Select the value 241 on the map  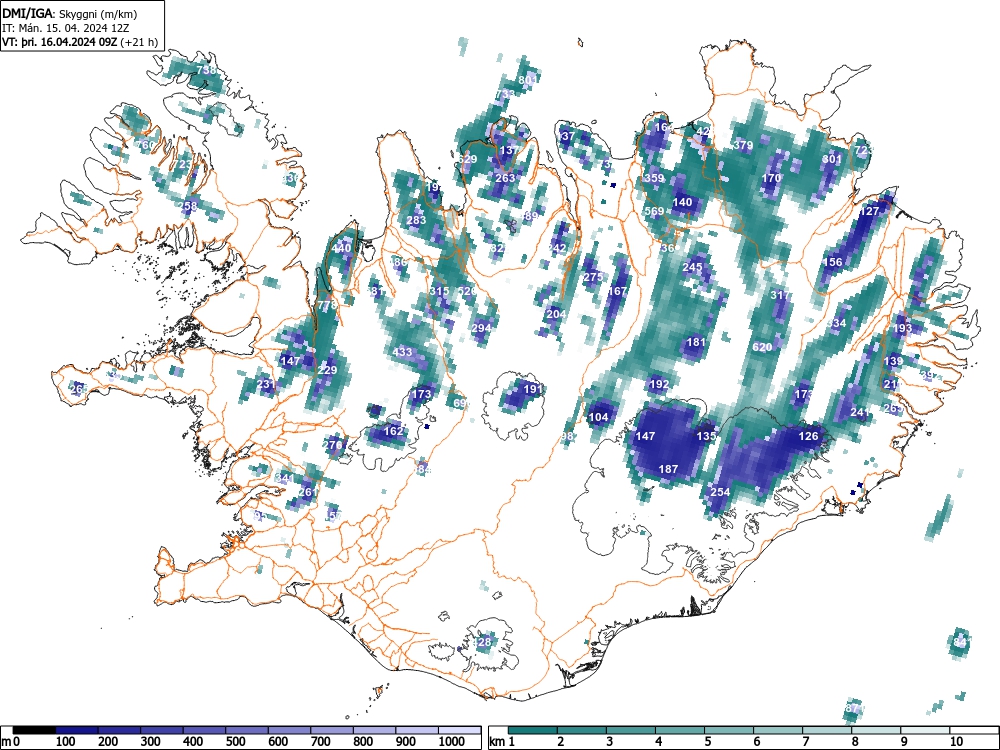click(860, 413)
